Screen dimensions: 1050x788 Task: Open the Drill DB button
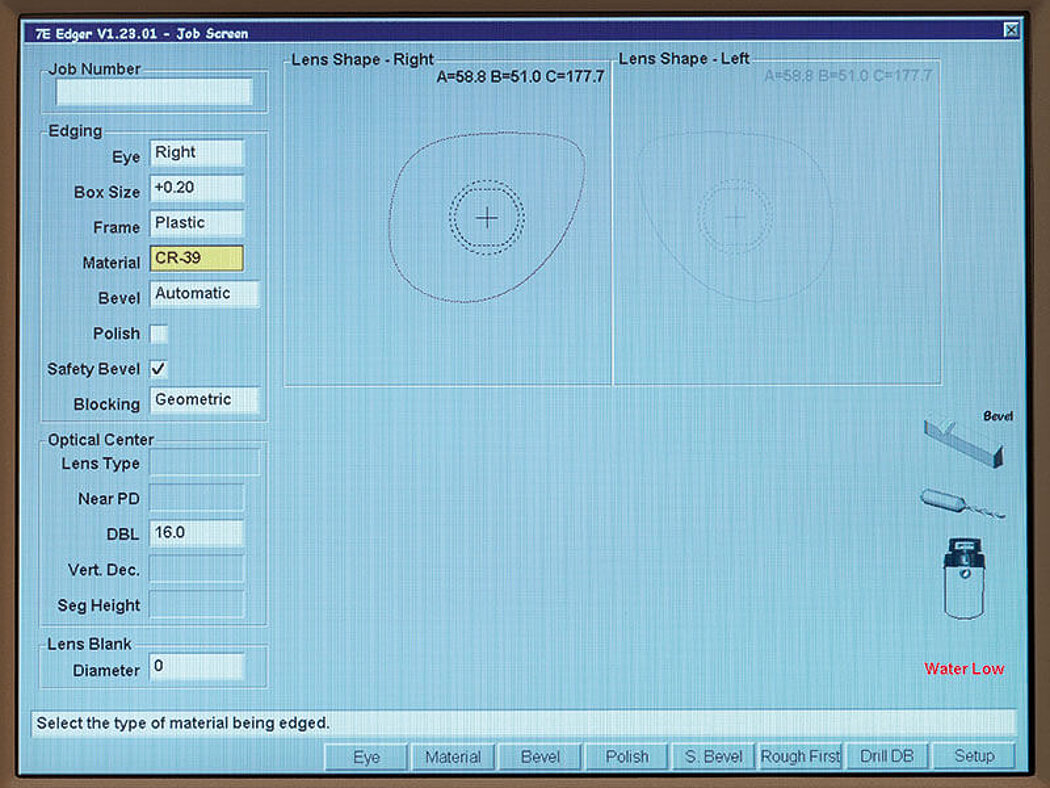coord(887,757)
